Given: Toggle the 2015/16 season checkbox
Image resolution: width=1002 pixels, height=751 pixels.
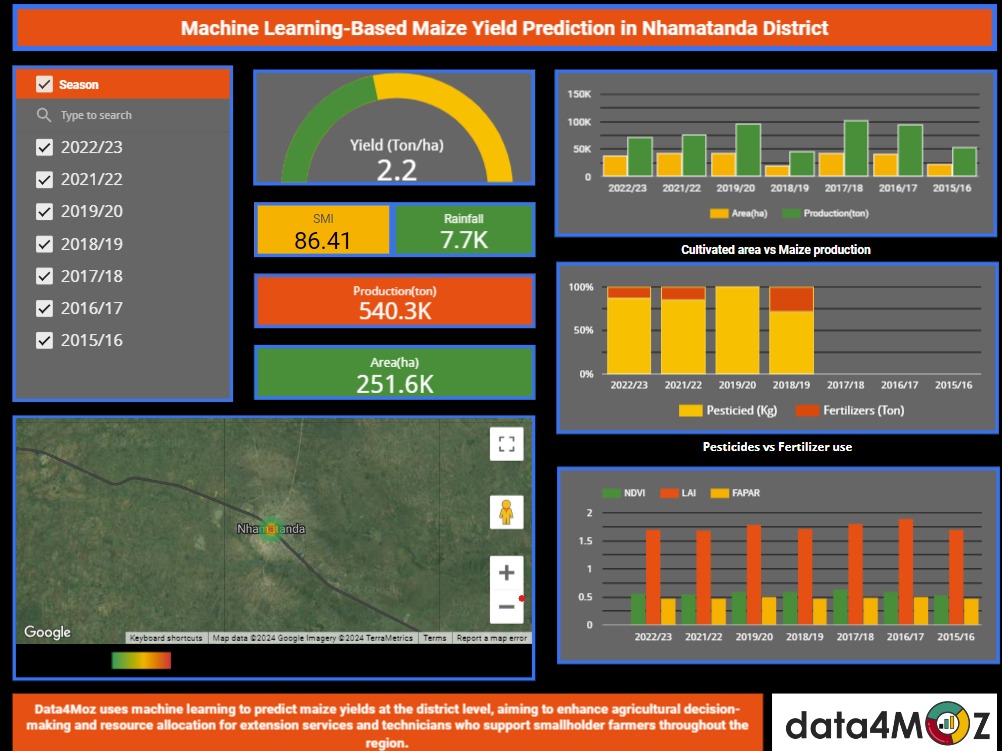Looking at the screenshot, I should tap(44, 340).
